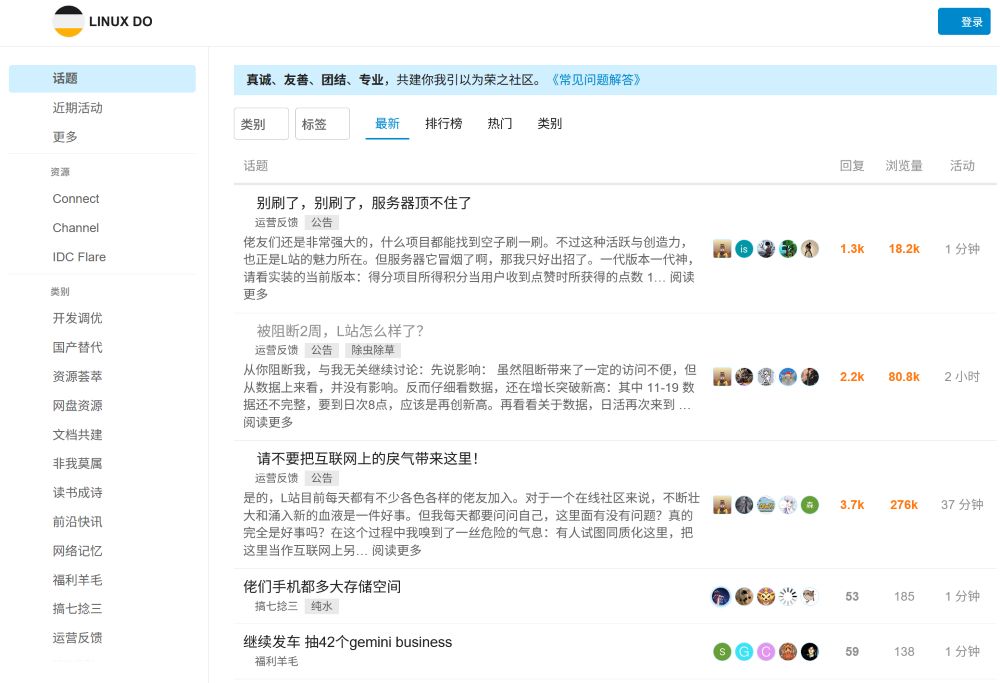Image resolution: width=1000 pixels, height=683 pixels.
Task: Click the cyan 'G' avatar in gemini topic
Action: tap(744, 652)
